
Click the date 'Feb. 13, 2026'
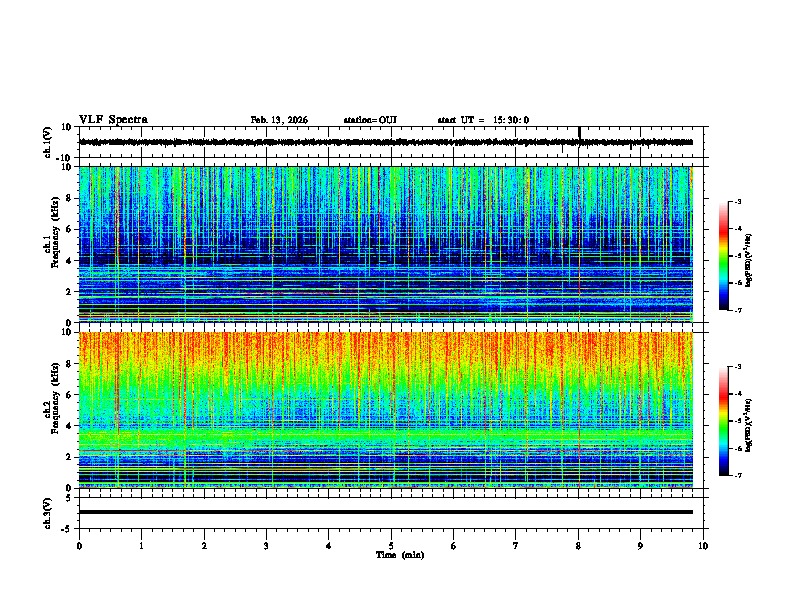tap(279, 120)
